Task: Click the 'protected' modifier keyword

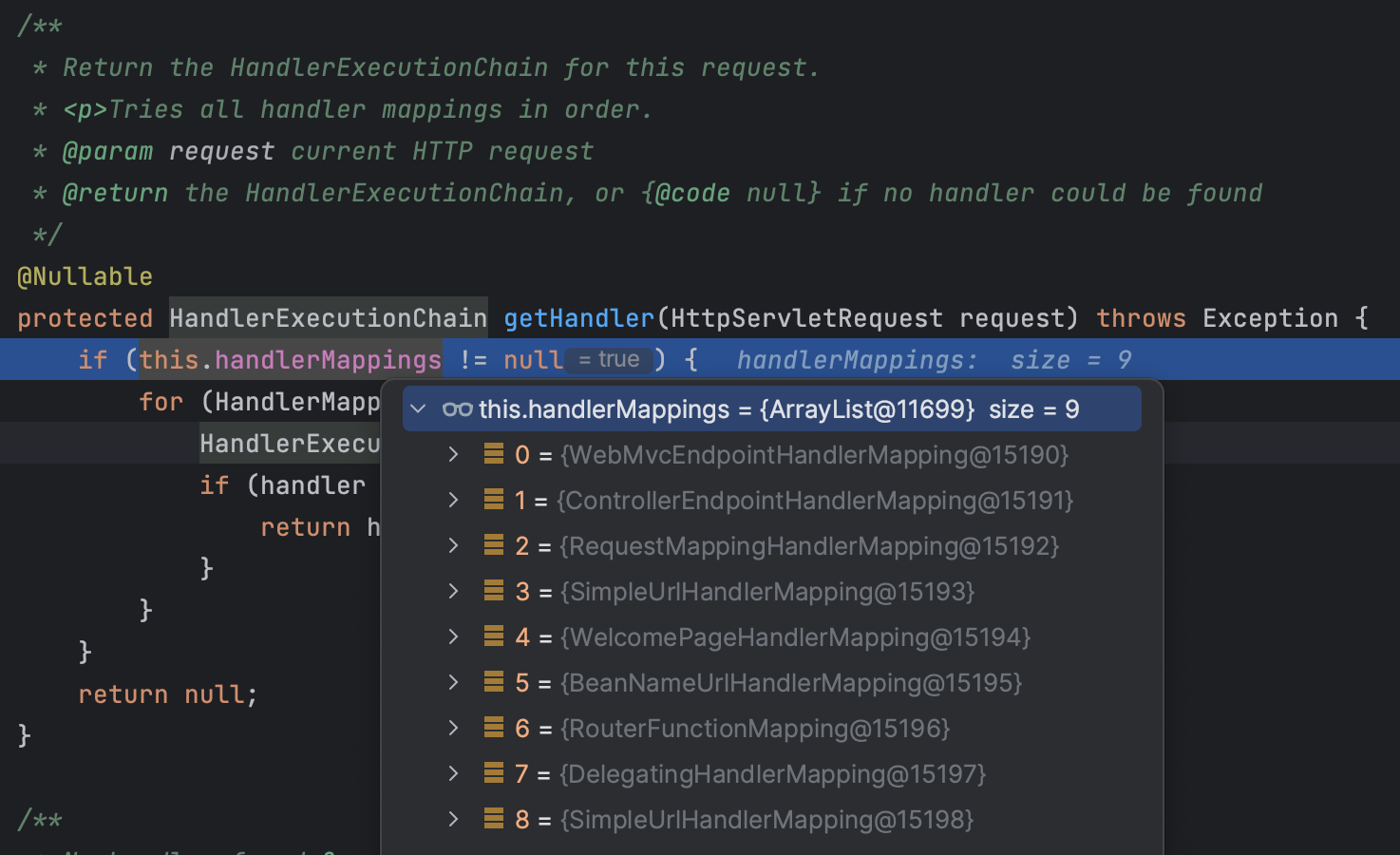Action: [x=85, y=318]
